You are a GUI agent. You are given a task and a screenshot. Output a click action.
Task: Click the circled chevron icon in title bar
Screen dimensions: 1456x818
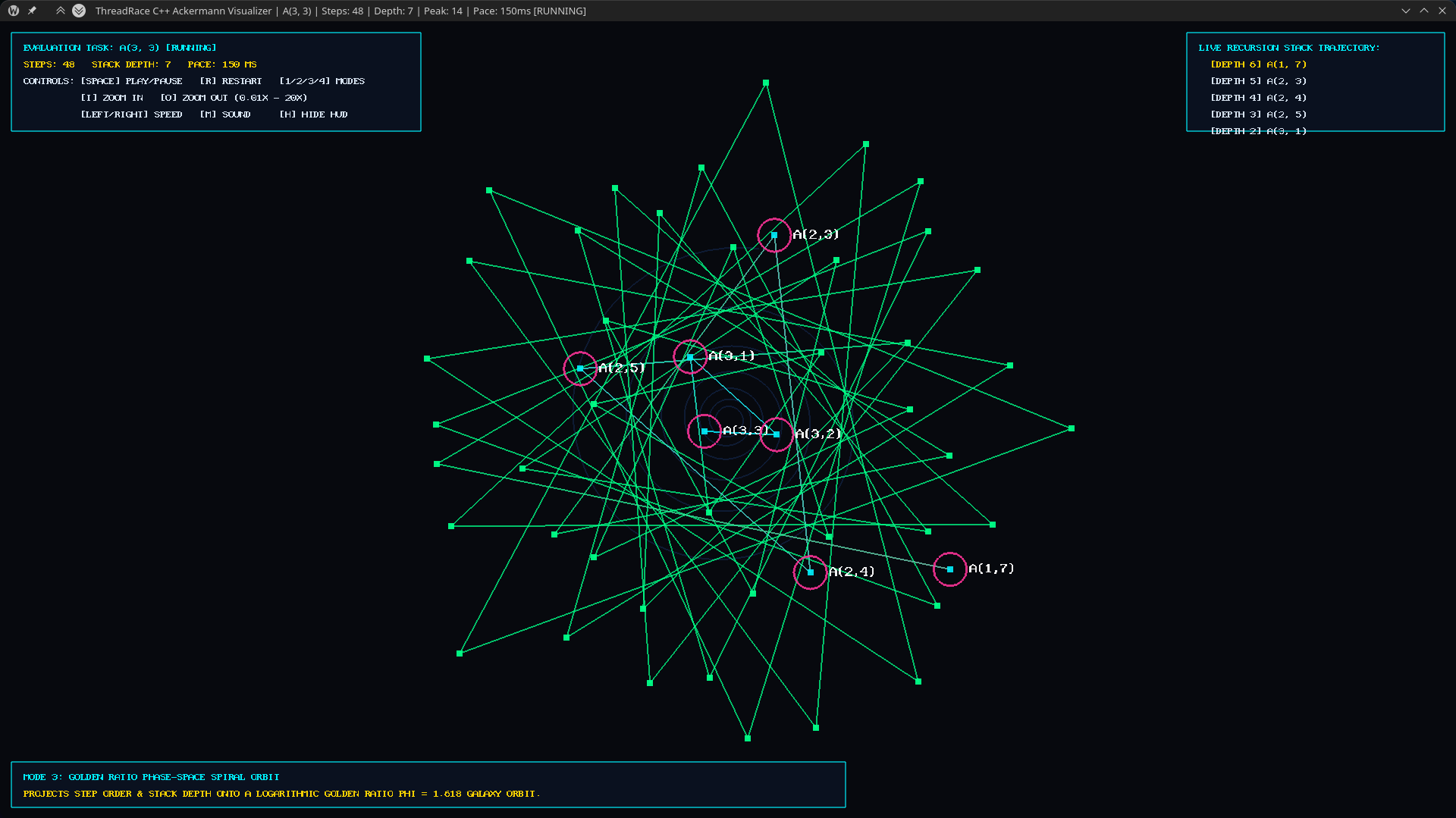pyautogui.click(x=79, y=11)
